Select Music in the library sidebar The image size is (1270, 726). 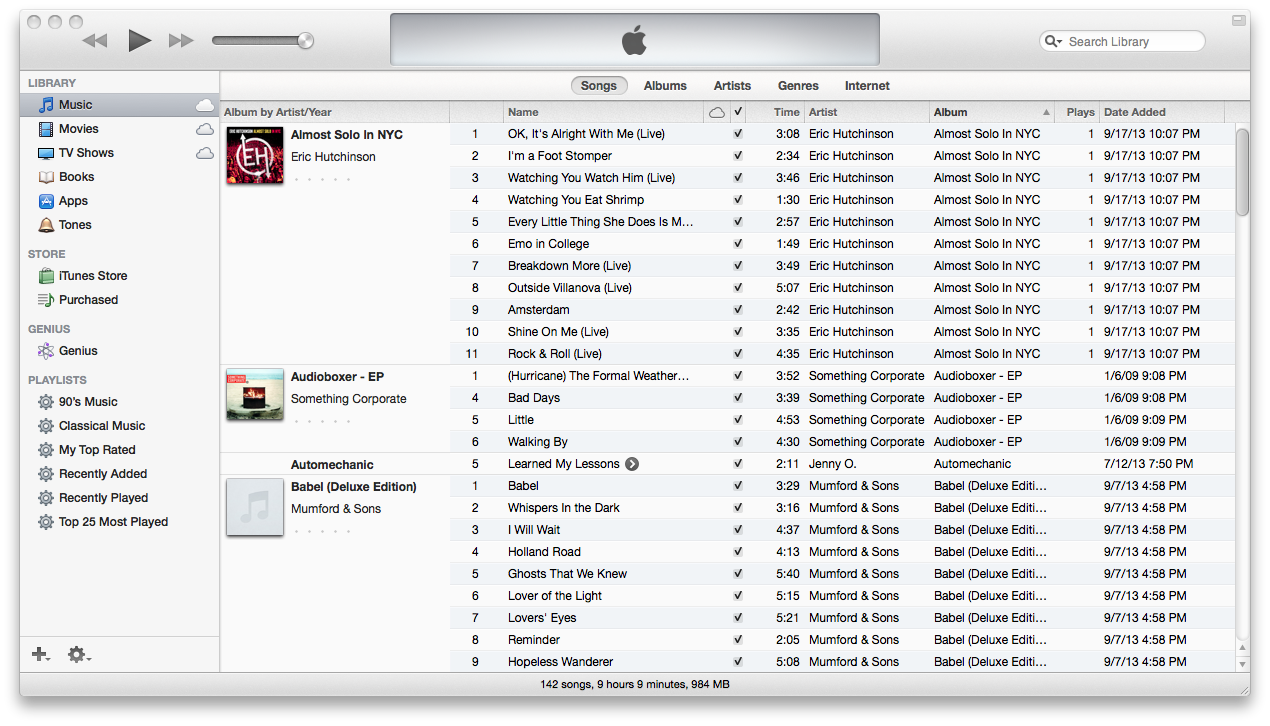coord(120,105)
